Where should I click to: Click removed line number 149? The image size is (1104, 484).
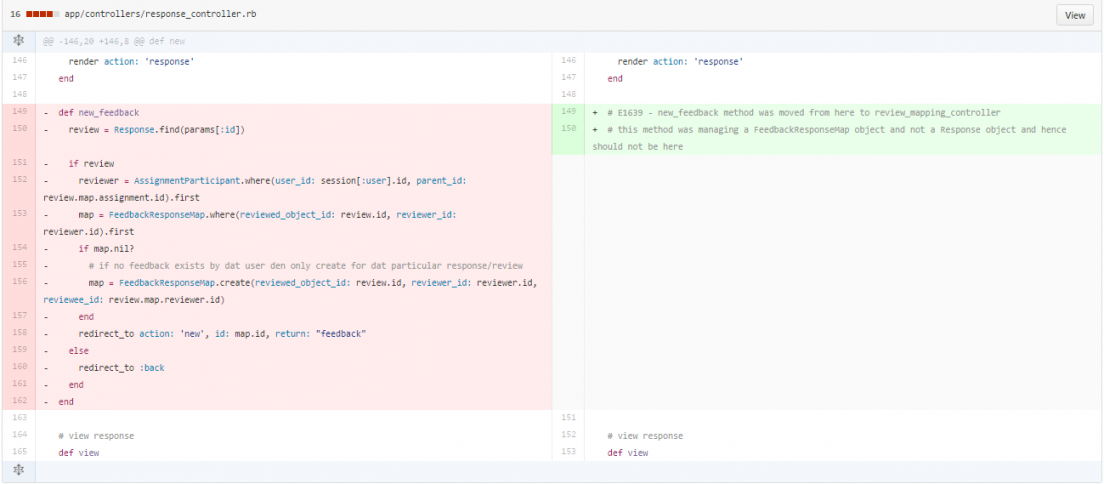click(19, 112)
